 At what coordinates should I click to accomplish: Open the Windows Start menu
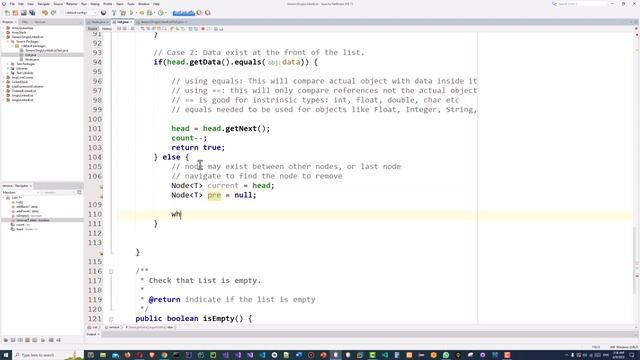click(6, 355)
